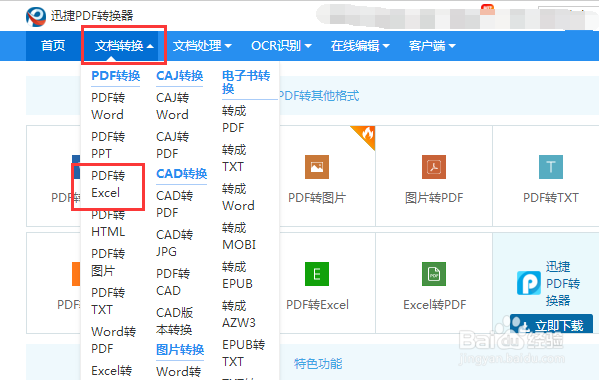599x380 pixels.
Task: Select 转成TXT under 电子书转换
Action: 234,158
